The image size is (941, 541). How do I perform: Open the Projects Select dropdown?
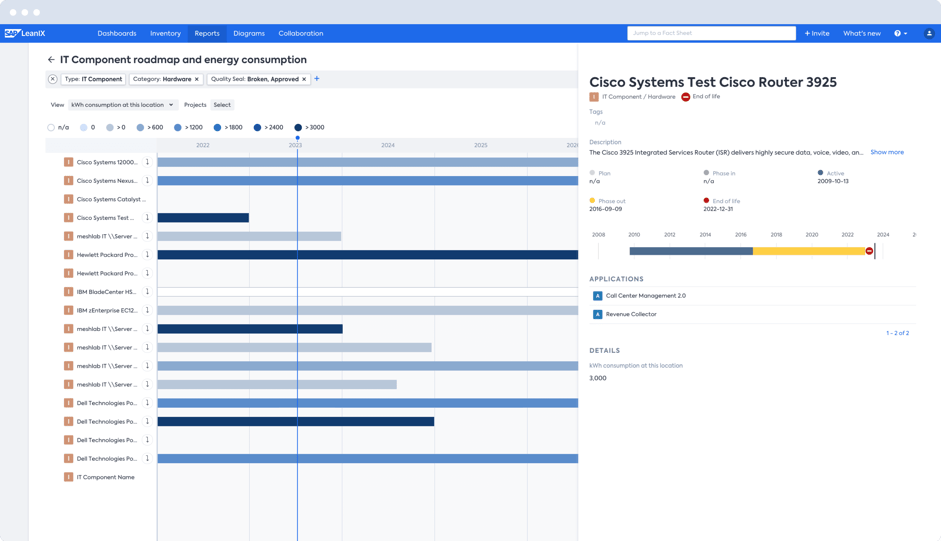[222, 105]
